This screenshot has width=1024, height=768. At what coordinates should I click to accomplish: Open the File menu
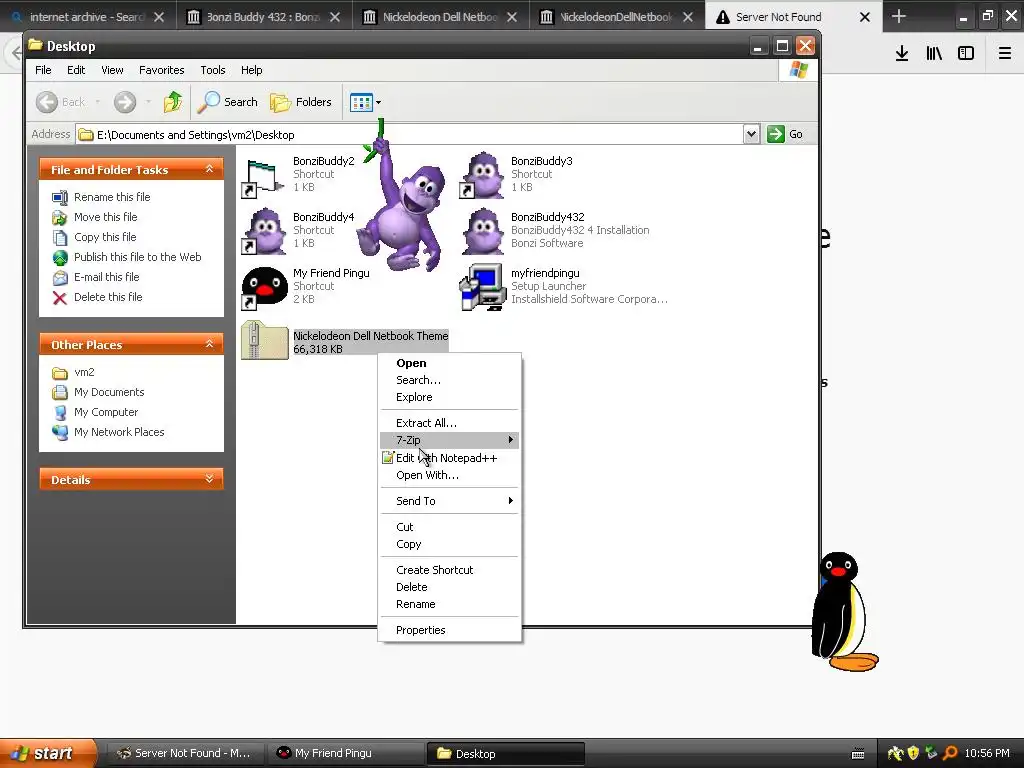[x=43, y=70]
